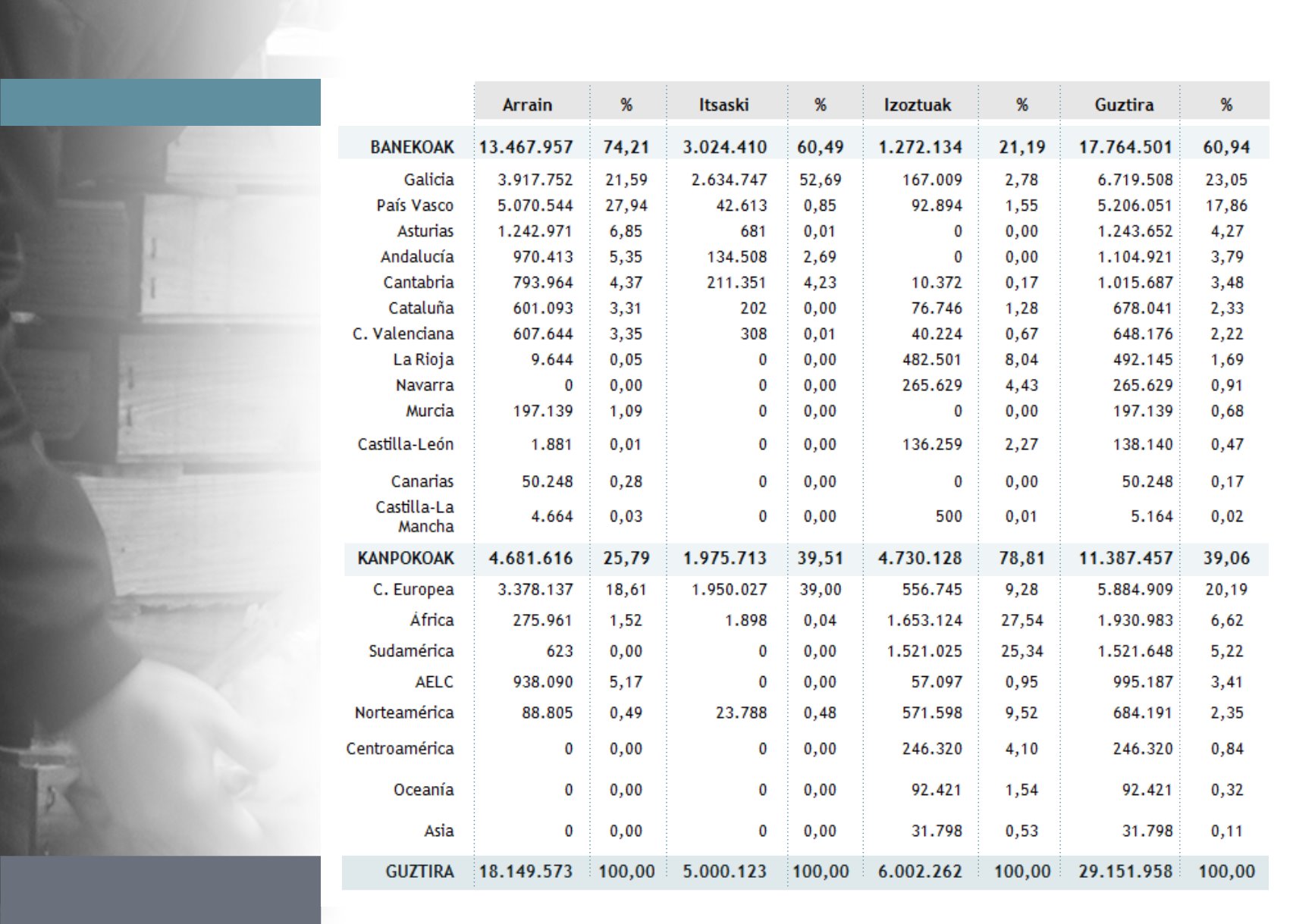
Task: Click the Sudamérica row label
Action: (411, 651)
